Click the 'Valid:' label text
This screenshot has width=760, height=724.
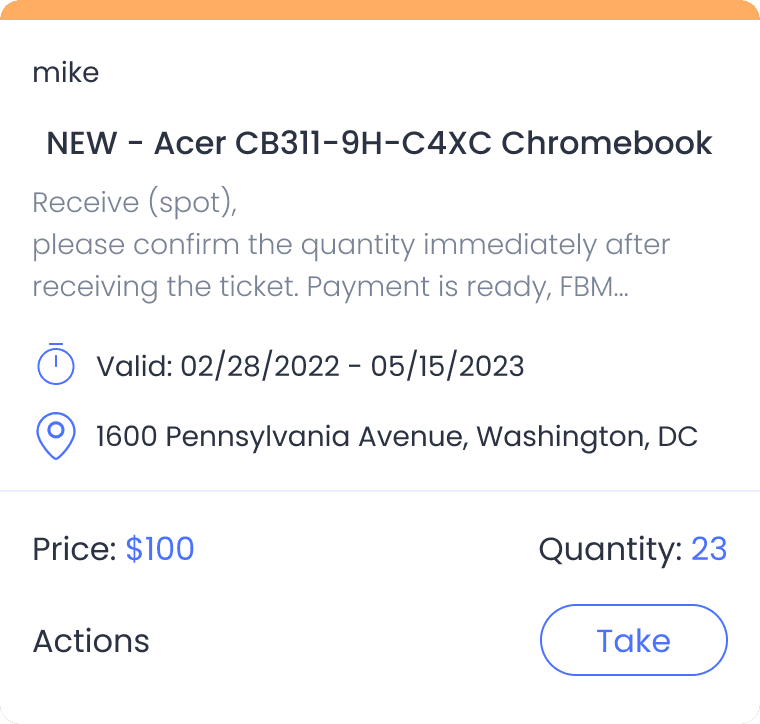click(x=134, y=366)
